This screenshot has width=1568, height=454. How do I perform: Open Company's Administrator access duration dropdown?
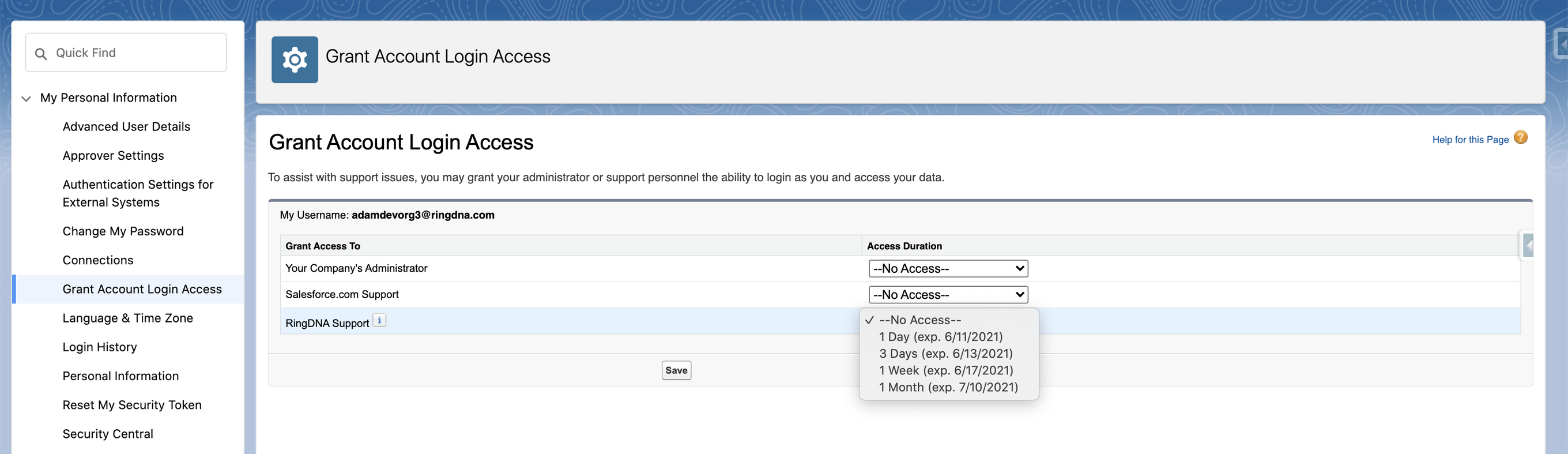[x=948, y=269]
